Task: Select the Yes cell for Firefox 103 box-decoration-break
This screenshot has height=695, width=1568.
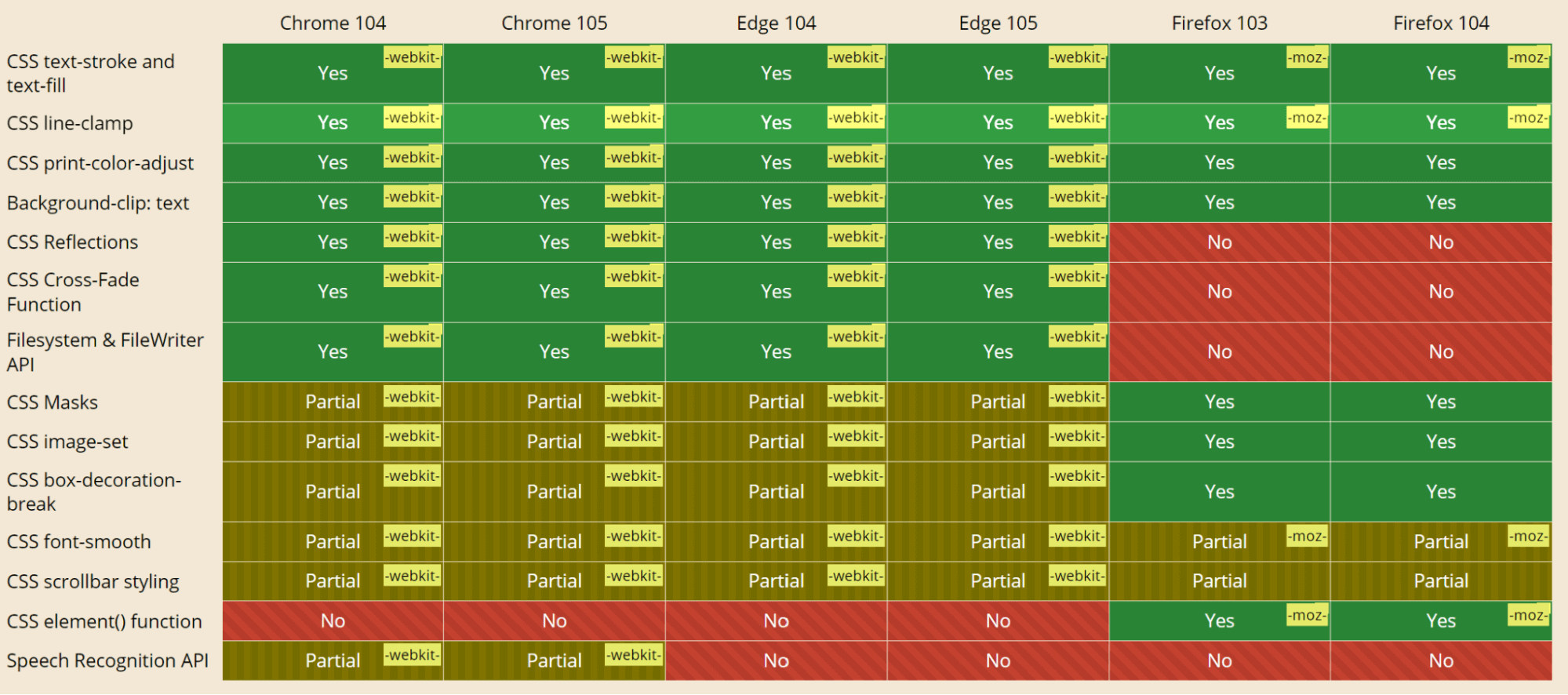Action: click(1220, 492)
